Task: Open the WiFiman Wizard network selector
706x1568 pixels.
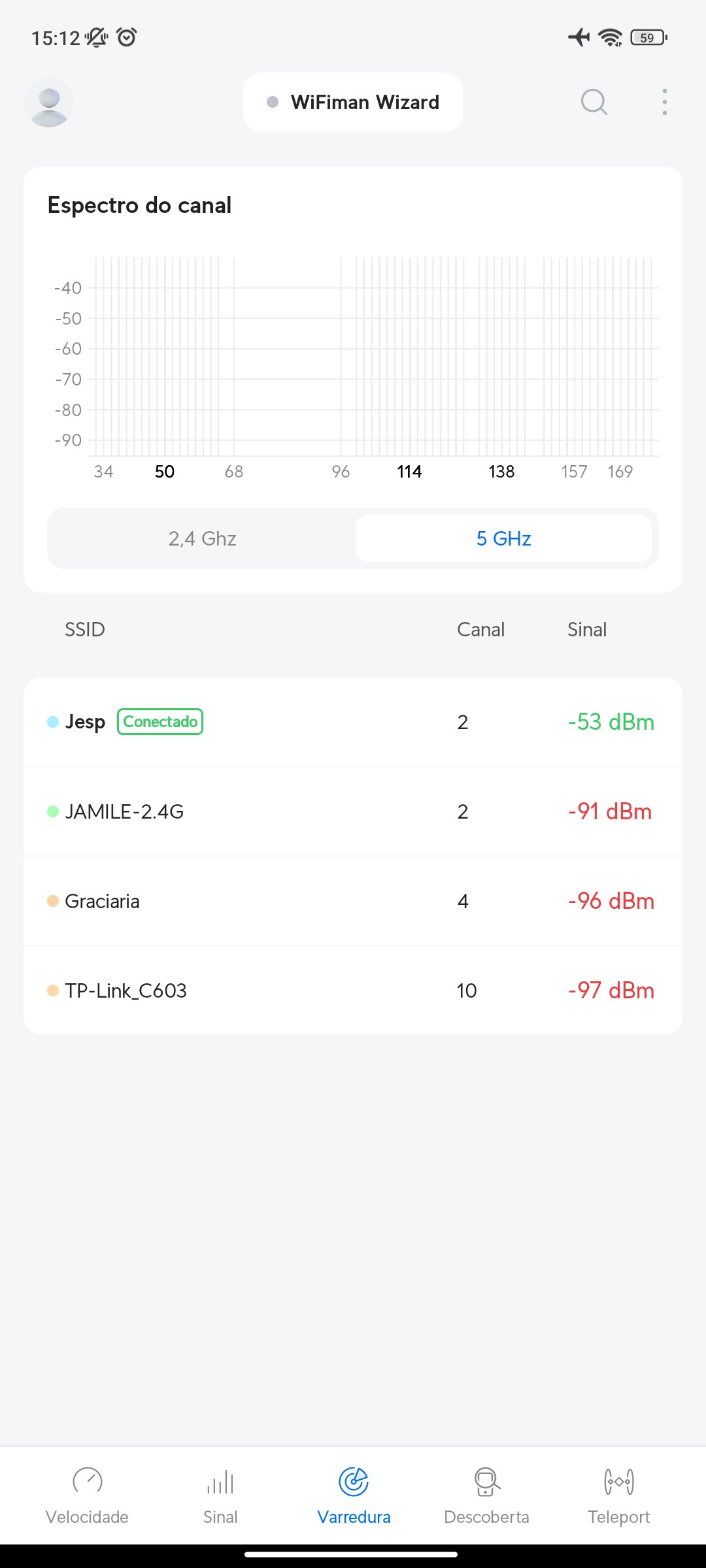Action: coord(353,103)
